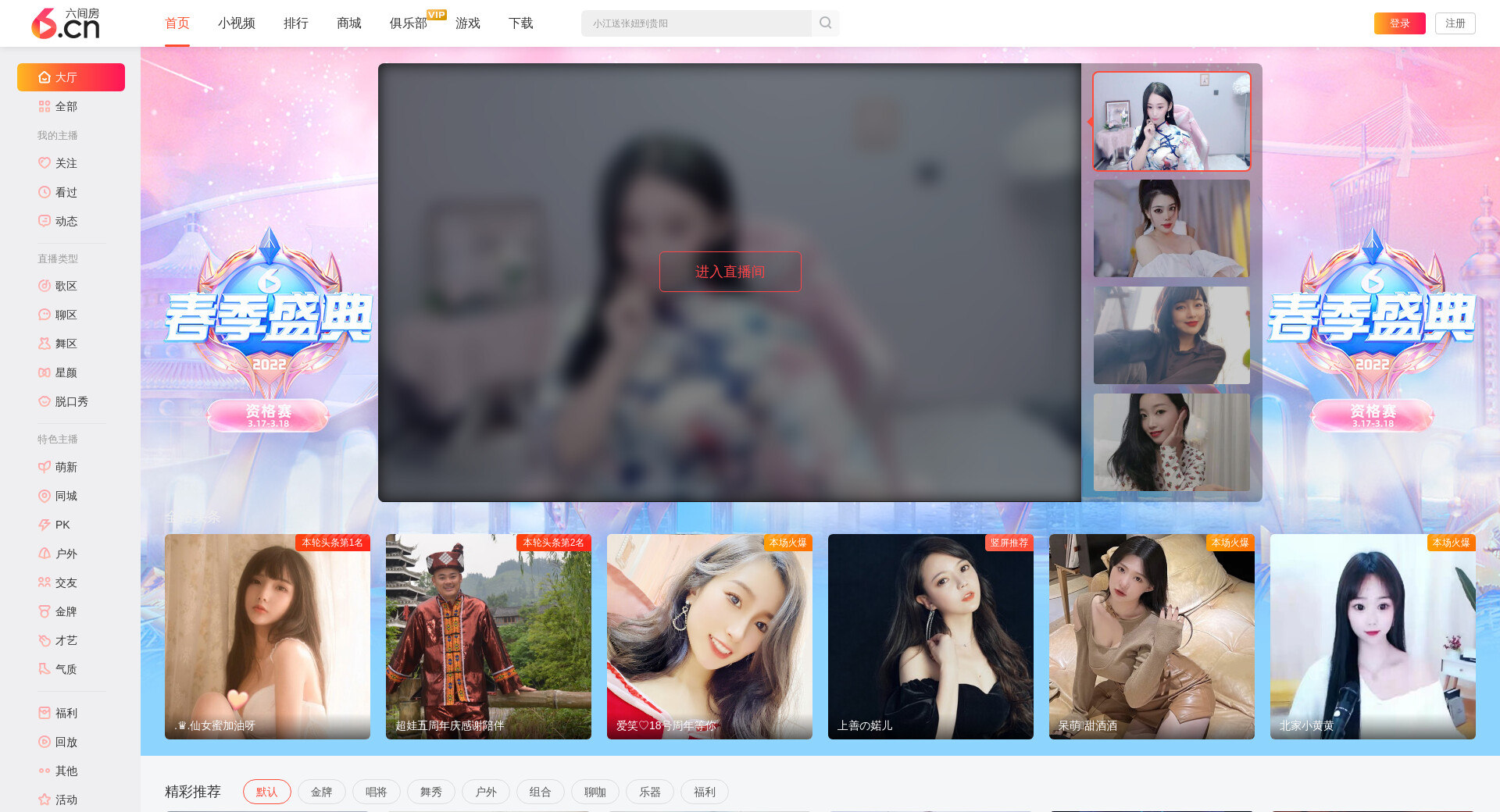
Task: Click the 进入直播间 button
Action: coord(730,272)
